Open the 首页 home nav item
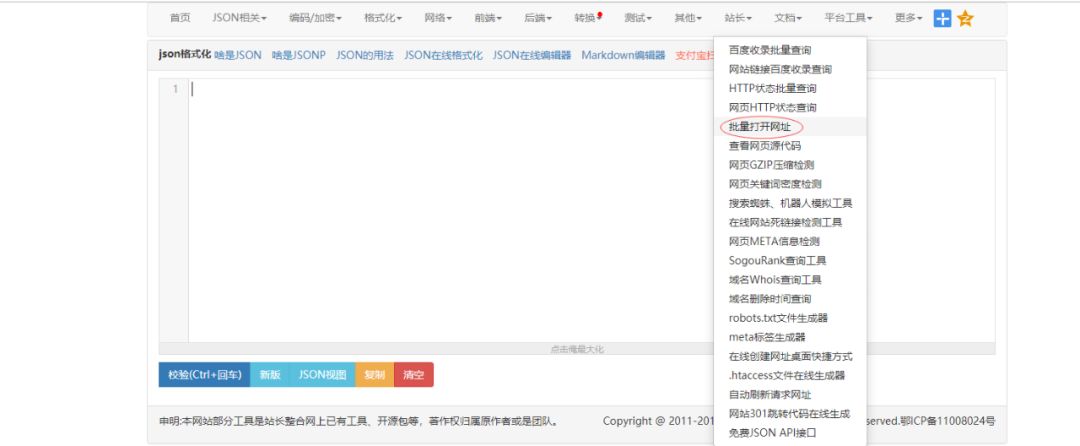The height and width of the screenshot is (446, 1080). click(x=180, y=19)
